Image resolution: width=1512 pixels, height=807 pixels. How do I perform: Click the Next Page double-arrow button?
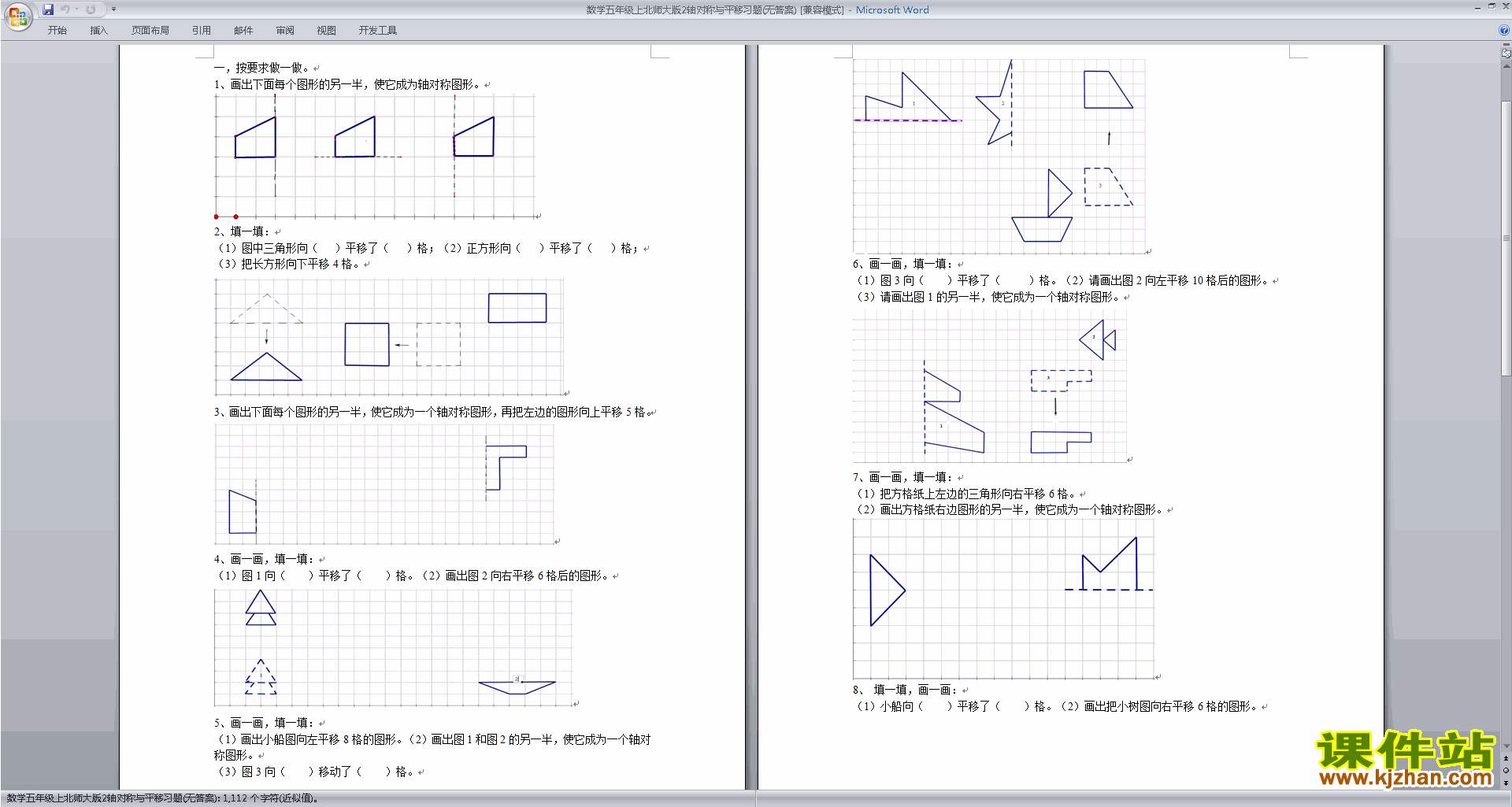(1506, 783)
